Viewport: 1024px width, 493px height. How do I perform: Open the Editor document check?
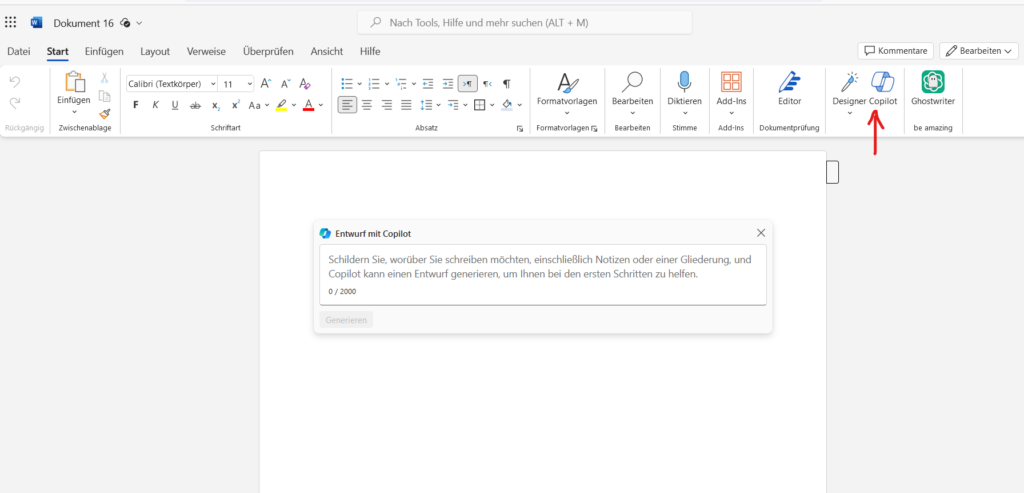click(x=789, y=89)
